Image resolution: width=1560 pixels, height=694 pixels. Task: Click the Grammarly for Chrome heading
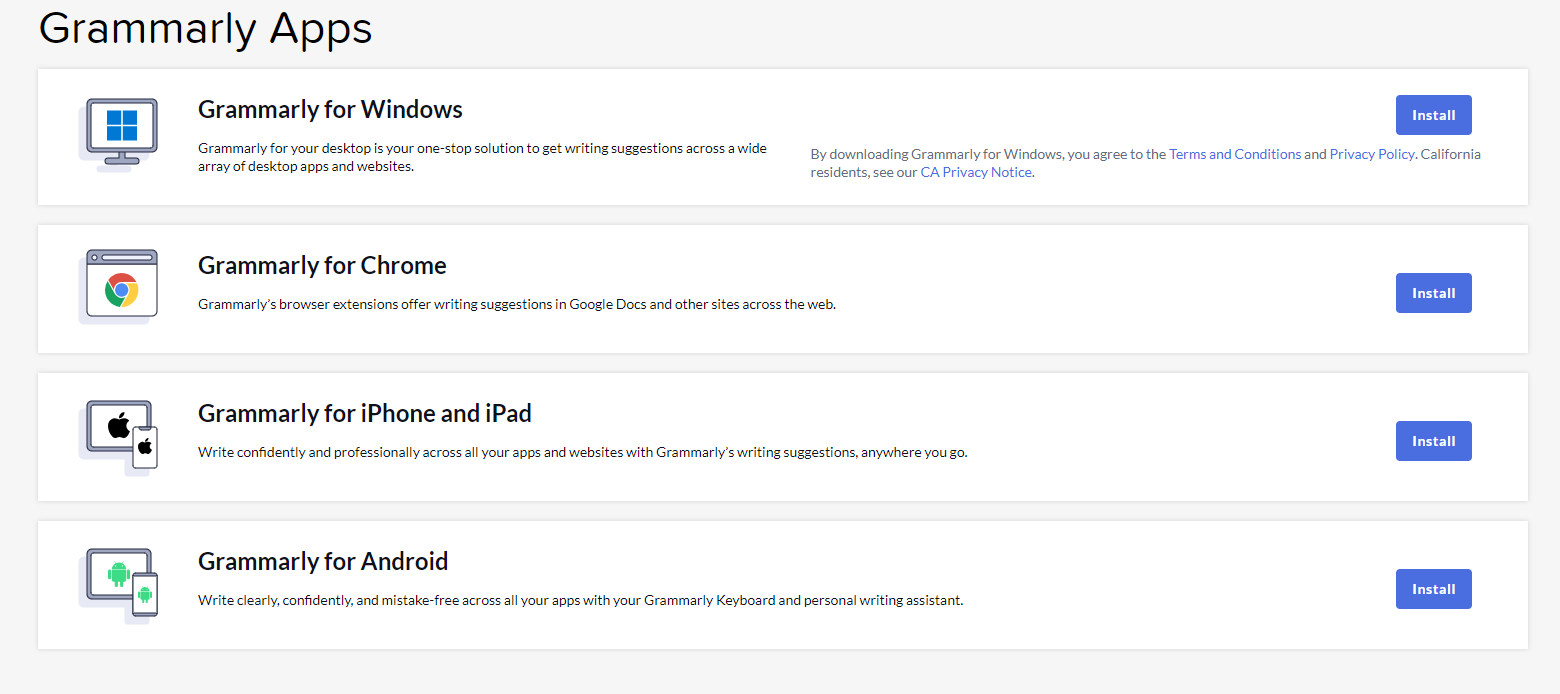click(x=322, y=265)
